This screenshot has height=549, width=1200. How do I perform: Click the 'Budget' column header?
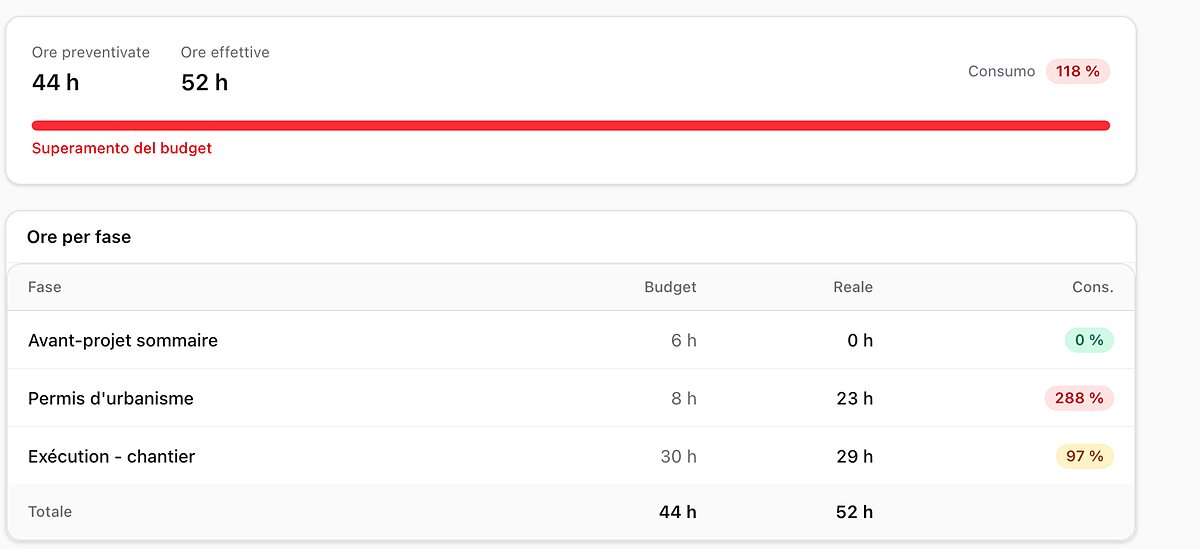coord(670,287)
